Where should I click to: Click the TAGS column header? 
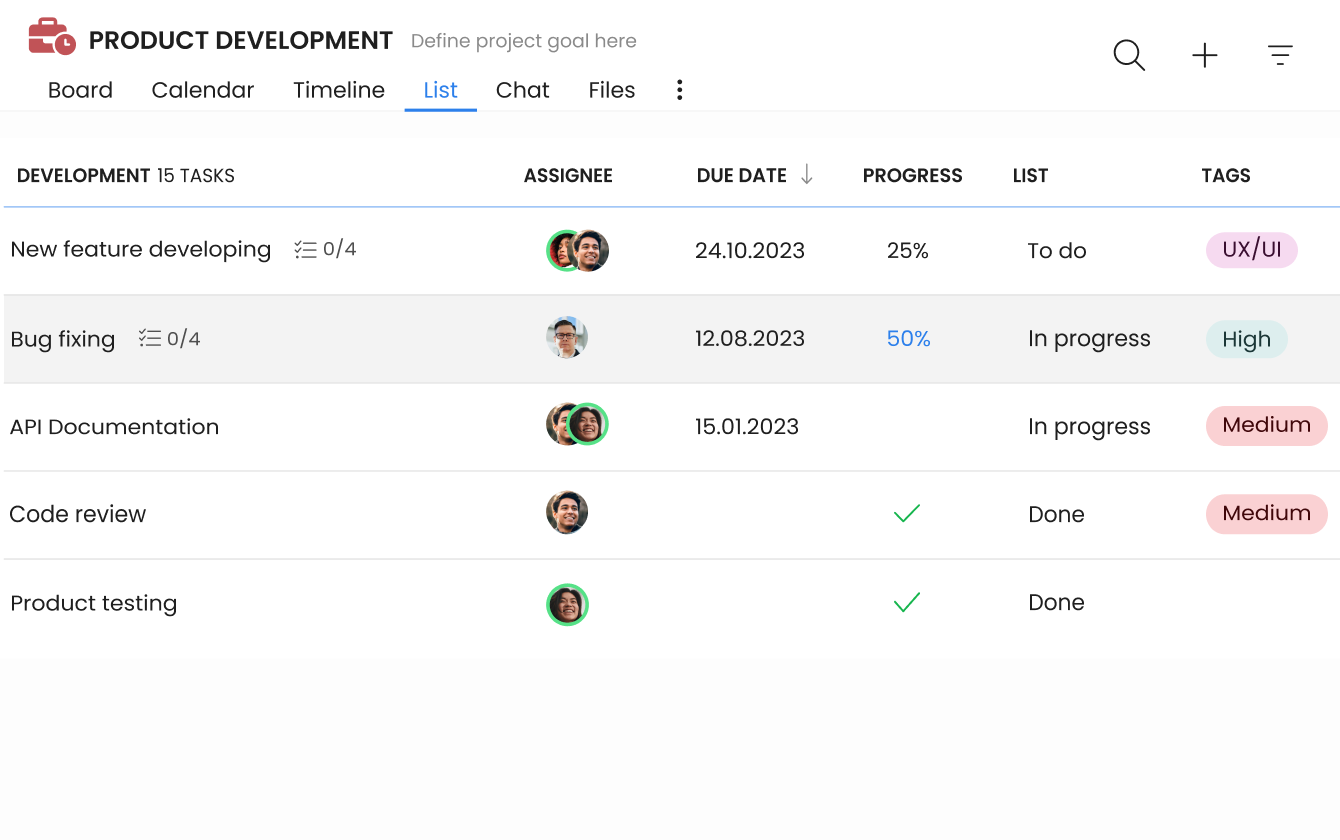pos(1226,176)
